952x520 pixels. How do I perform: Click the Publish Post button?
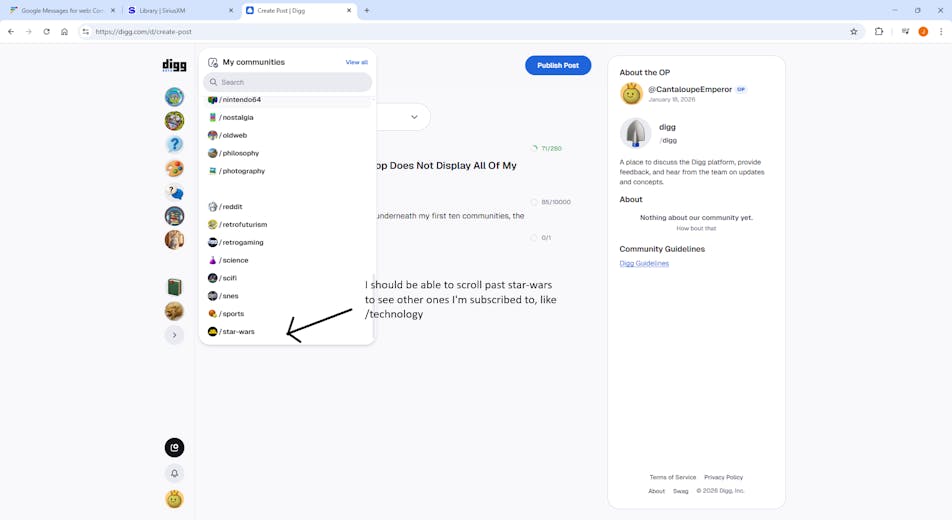[x=557, y=66]
